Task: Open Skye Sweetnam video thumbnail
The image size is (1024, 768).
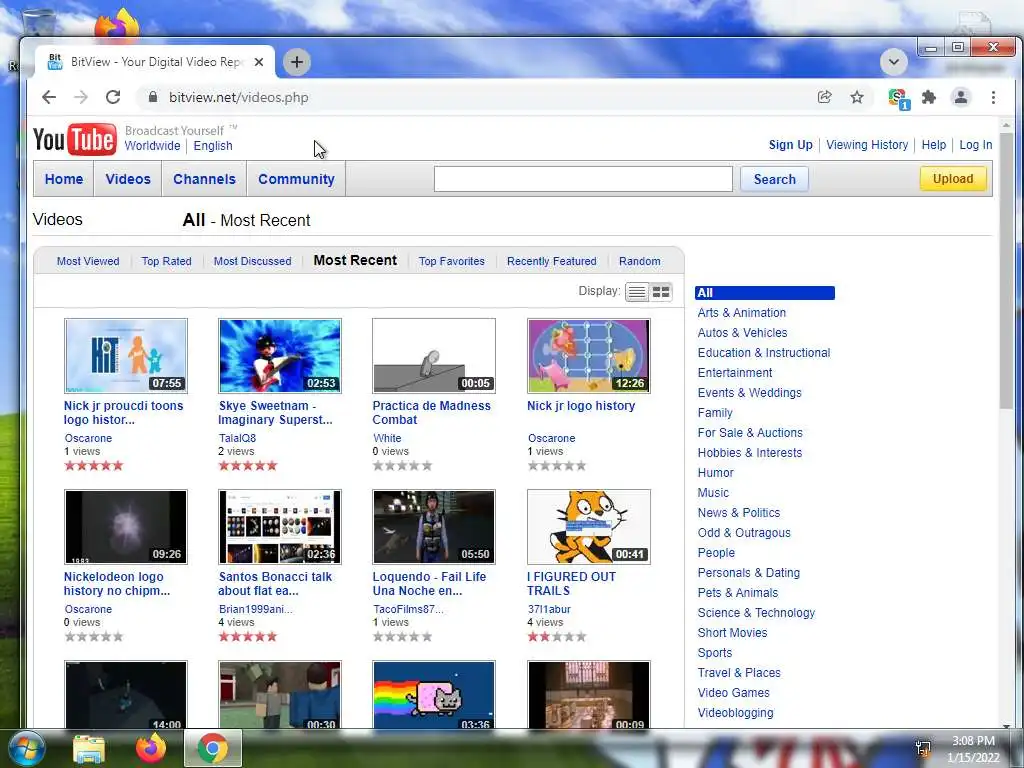Action: click(280, 356)
